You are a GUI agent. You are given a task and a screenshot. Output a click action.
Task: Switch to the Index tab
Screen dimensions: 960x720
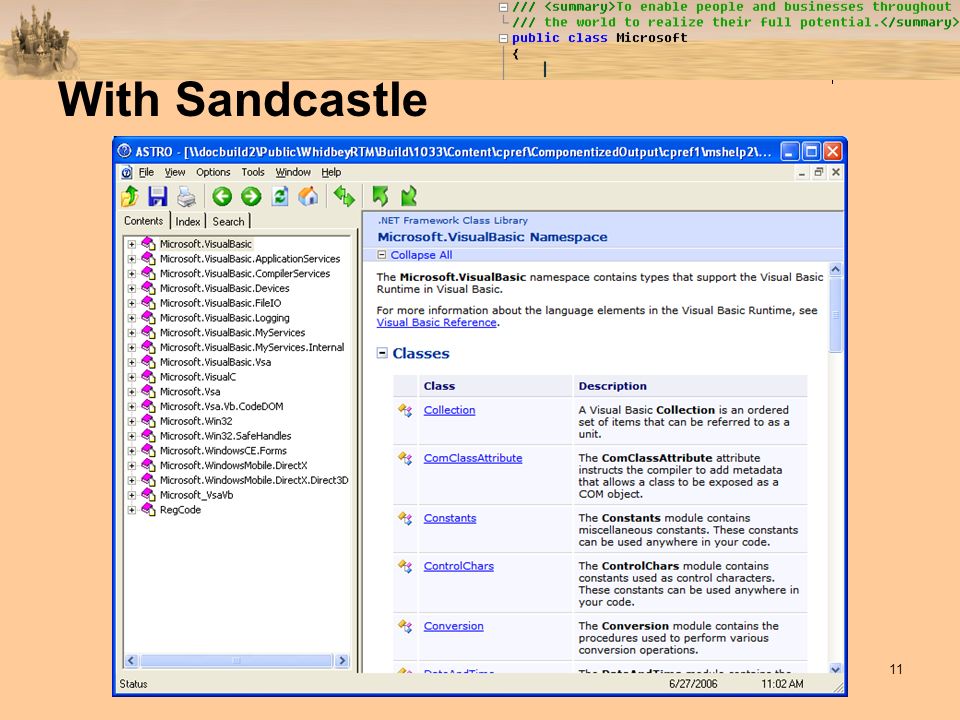coord(187,221)
